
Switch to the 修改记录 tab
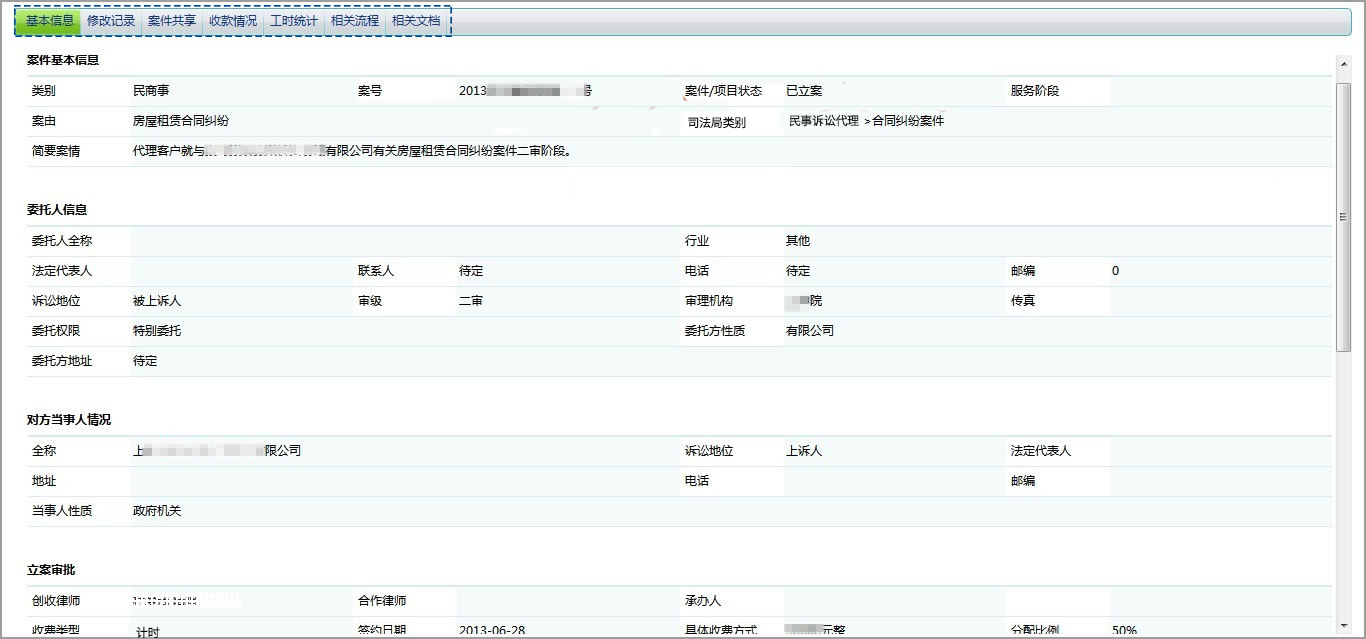click(111, 21)
